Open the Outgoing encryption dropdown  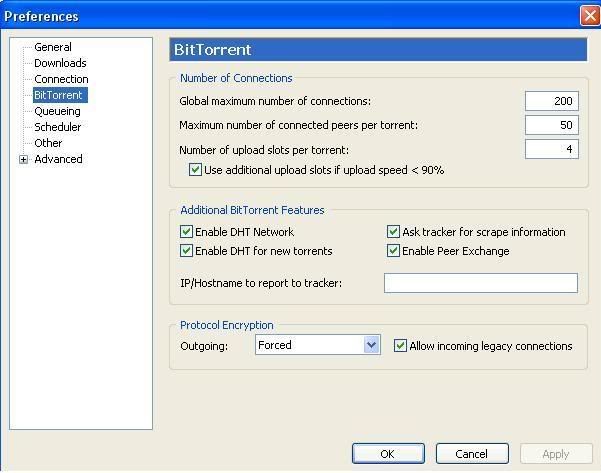(x=371, y=345)
